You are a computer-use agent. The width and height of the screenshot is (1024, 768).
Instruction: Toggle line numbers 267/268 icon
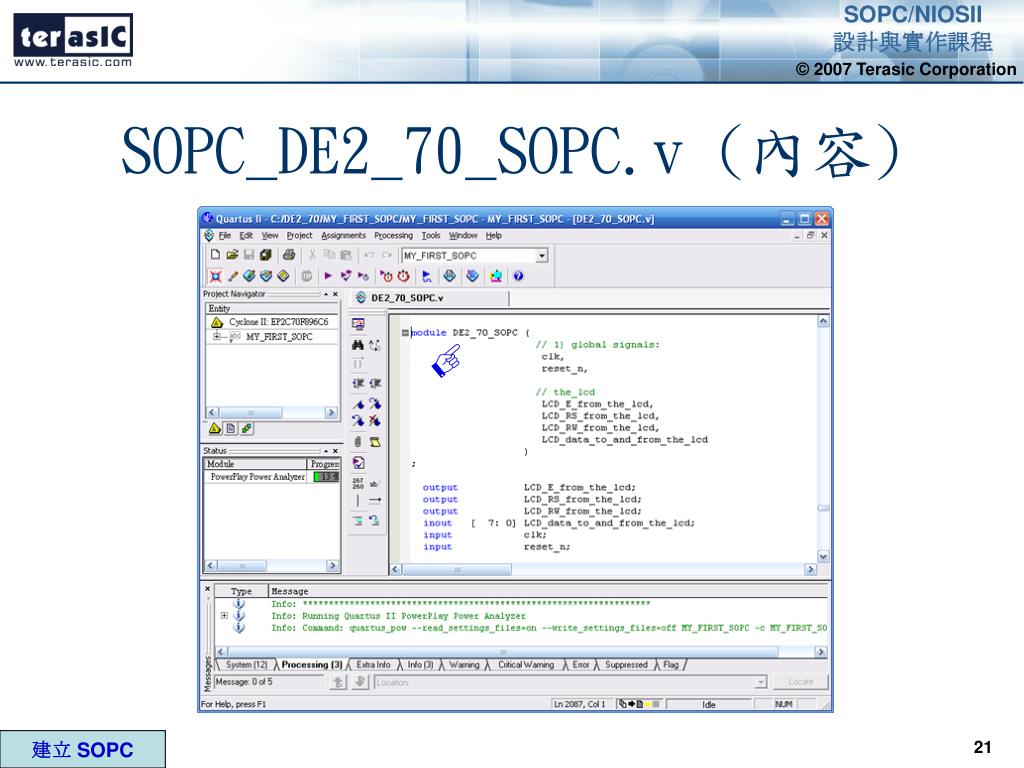click(358, 483)
